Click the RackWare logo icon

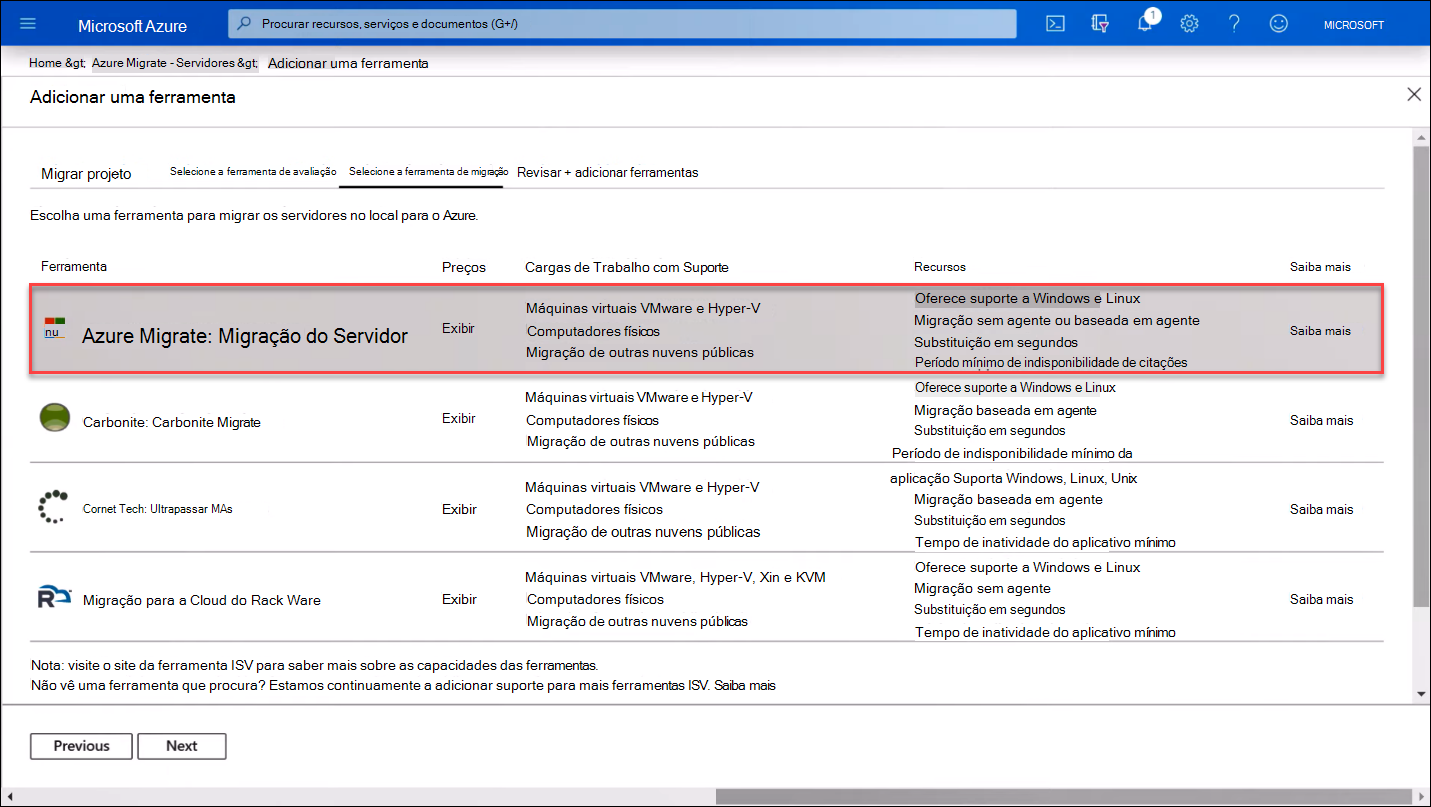pos(54,598)
